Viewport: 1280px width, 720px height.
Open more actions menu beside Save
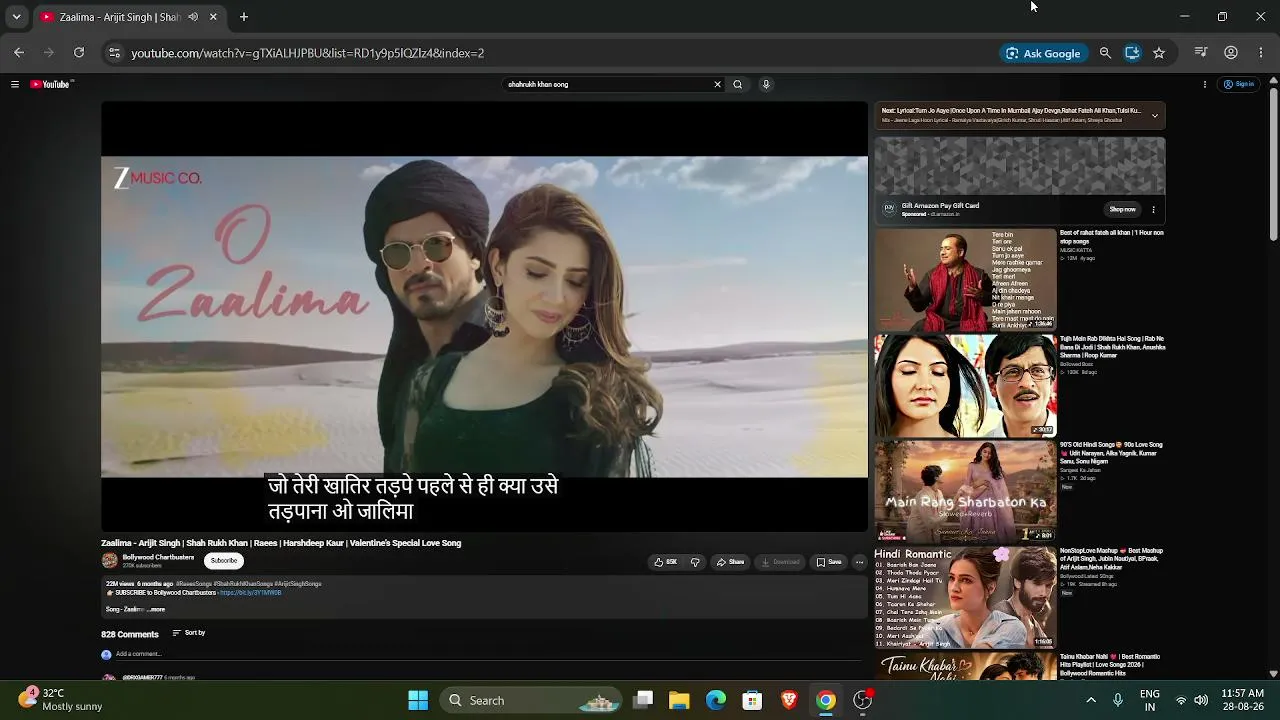click(x=859, y=562)
